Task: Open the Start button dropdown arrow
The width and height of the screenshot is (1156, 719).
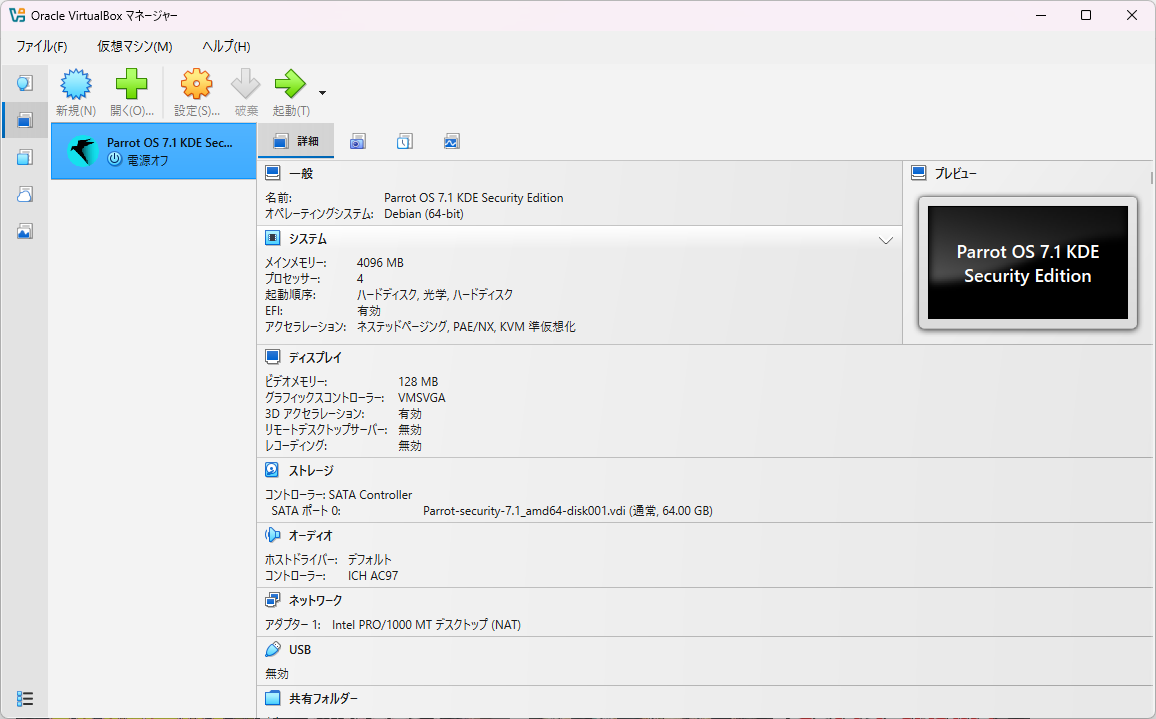Action: [322, 93]
